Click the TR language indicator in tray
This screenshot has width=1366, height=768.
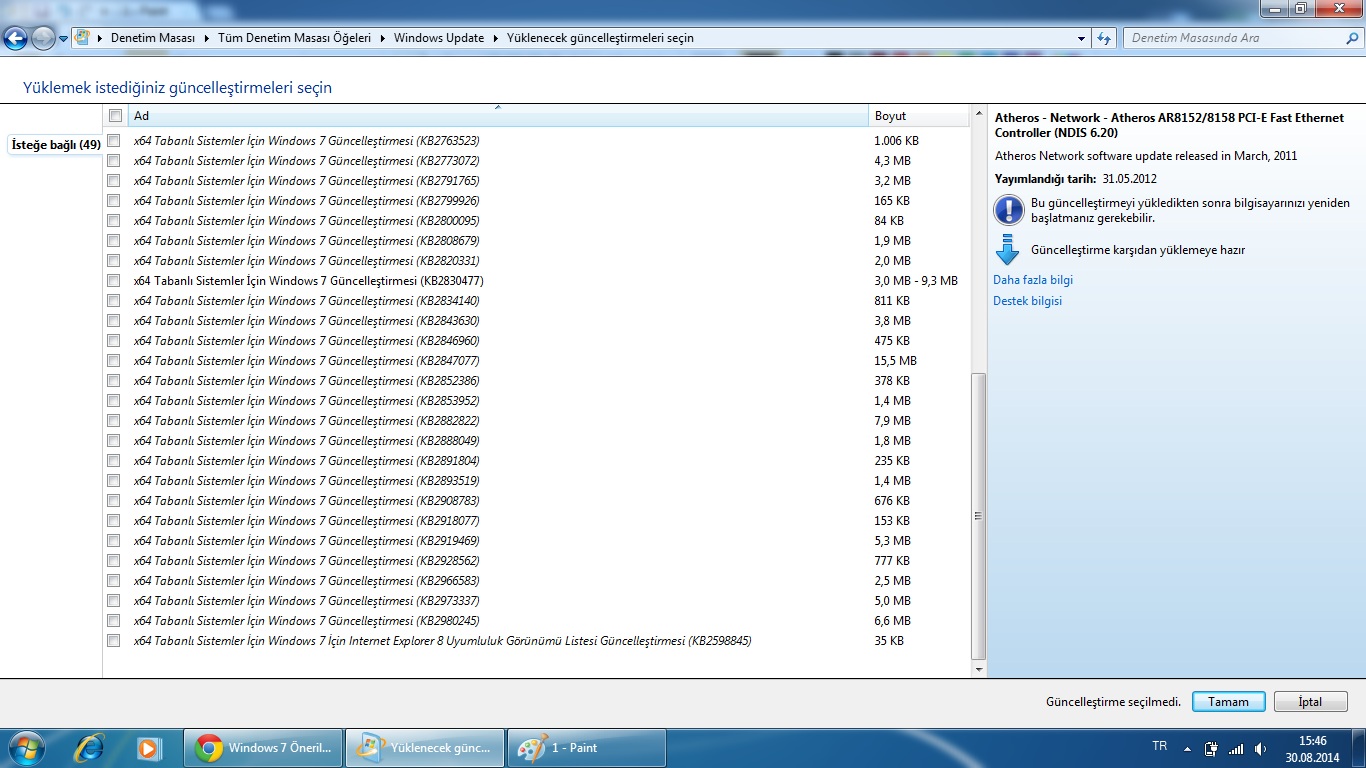[1160, 747]
